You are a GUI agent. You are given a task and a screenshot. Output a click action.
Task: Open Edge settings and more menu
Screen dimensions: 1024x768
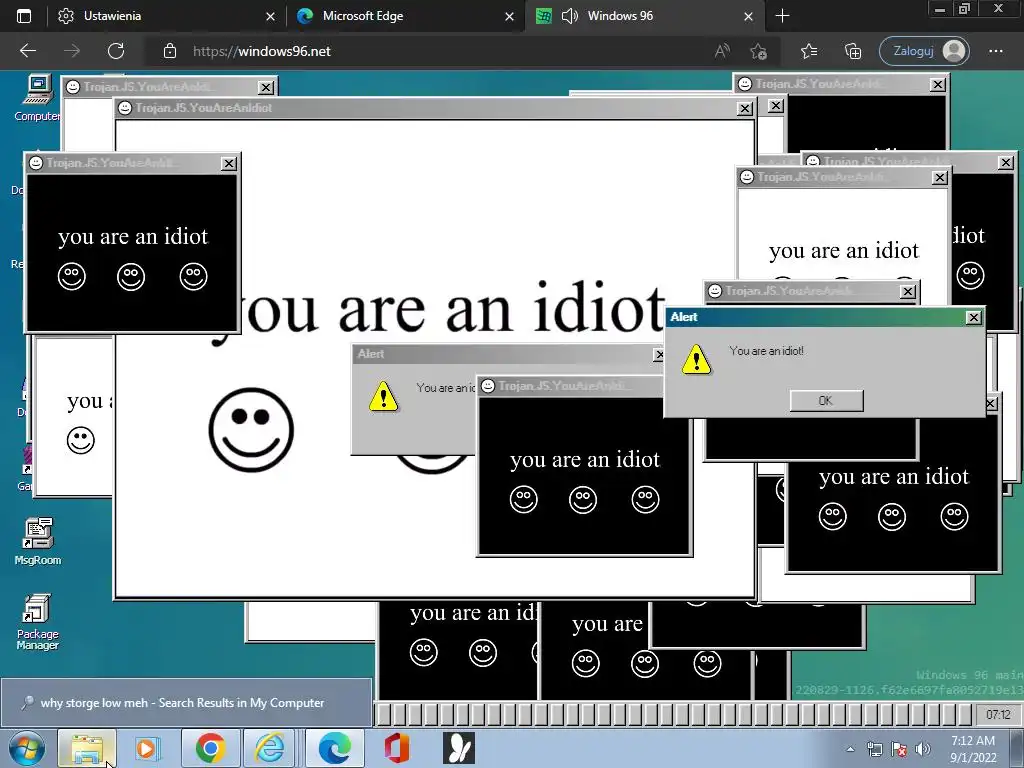tap(995, 51)
